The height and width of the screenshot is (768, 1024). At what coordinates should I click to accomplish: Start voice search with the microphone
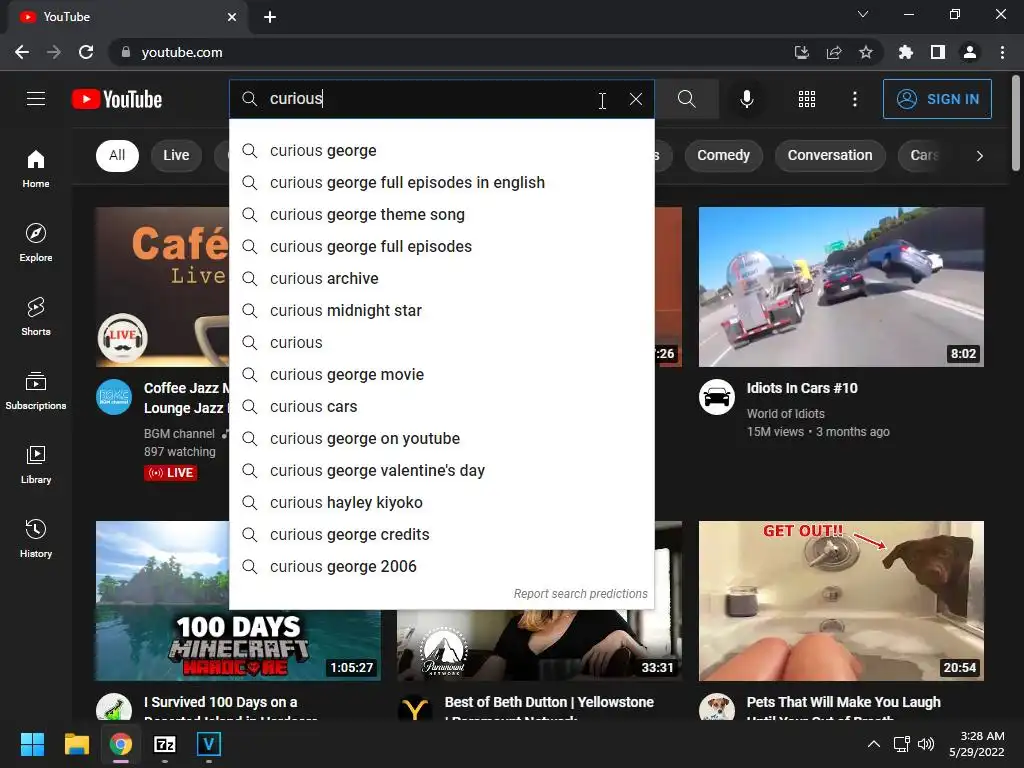click(x=747, y=99)
